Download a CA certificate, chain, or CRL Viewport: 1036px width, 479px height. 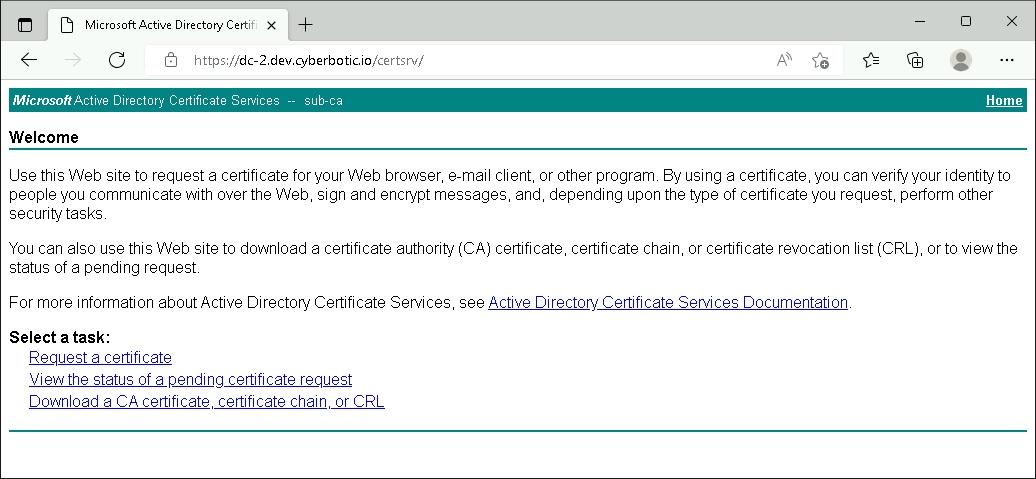(206, 401)
